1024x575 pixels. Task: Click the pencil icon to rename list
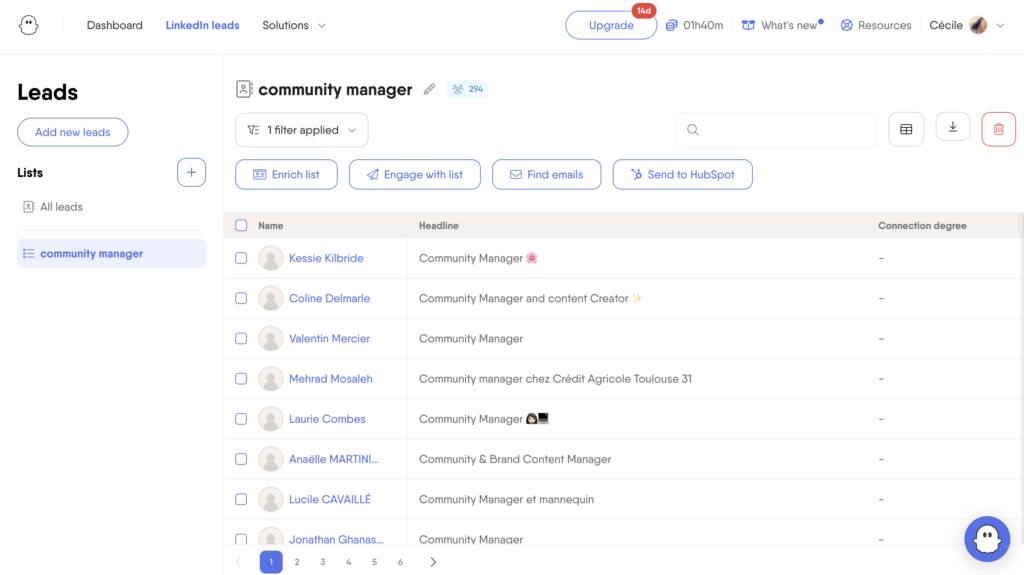(429, 89)
